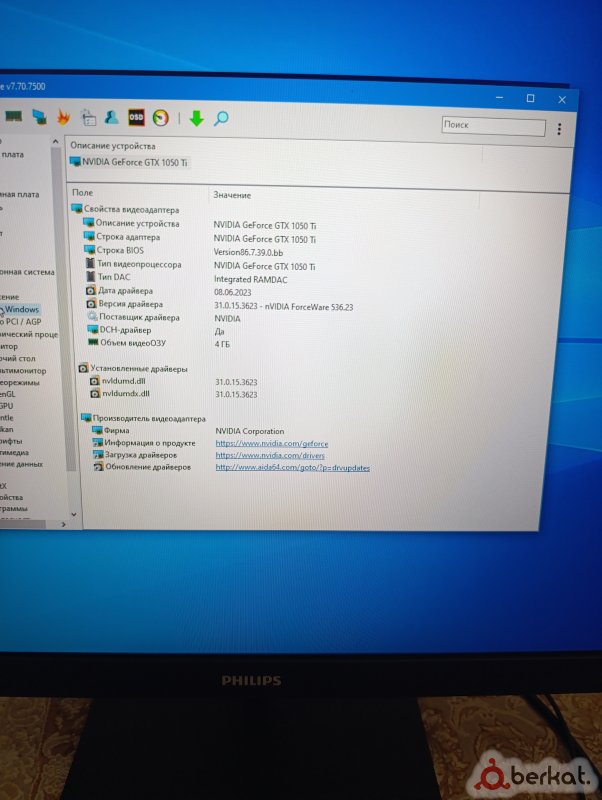Open the cache and memory benchmark RAM-stick icon

click(x=14, y=117)
